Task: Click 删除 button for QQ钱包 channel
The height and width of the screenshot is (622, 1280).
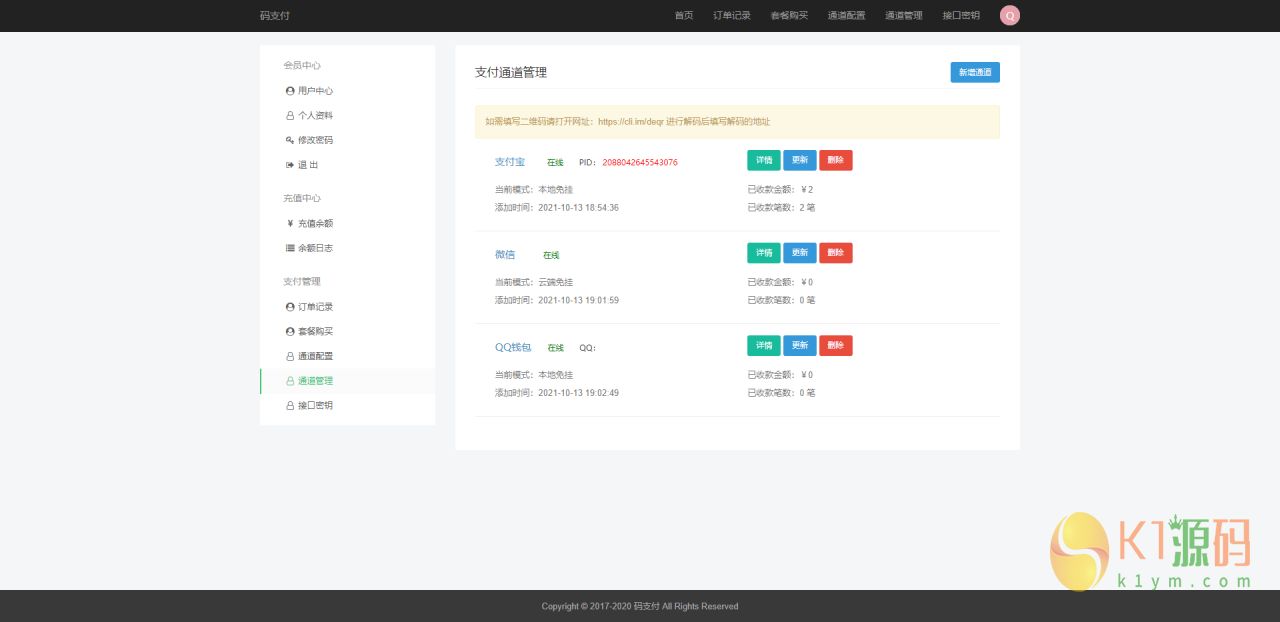Action: pos(835,345)
